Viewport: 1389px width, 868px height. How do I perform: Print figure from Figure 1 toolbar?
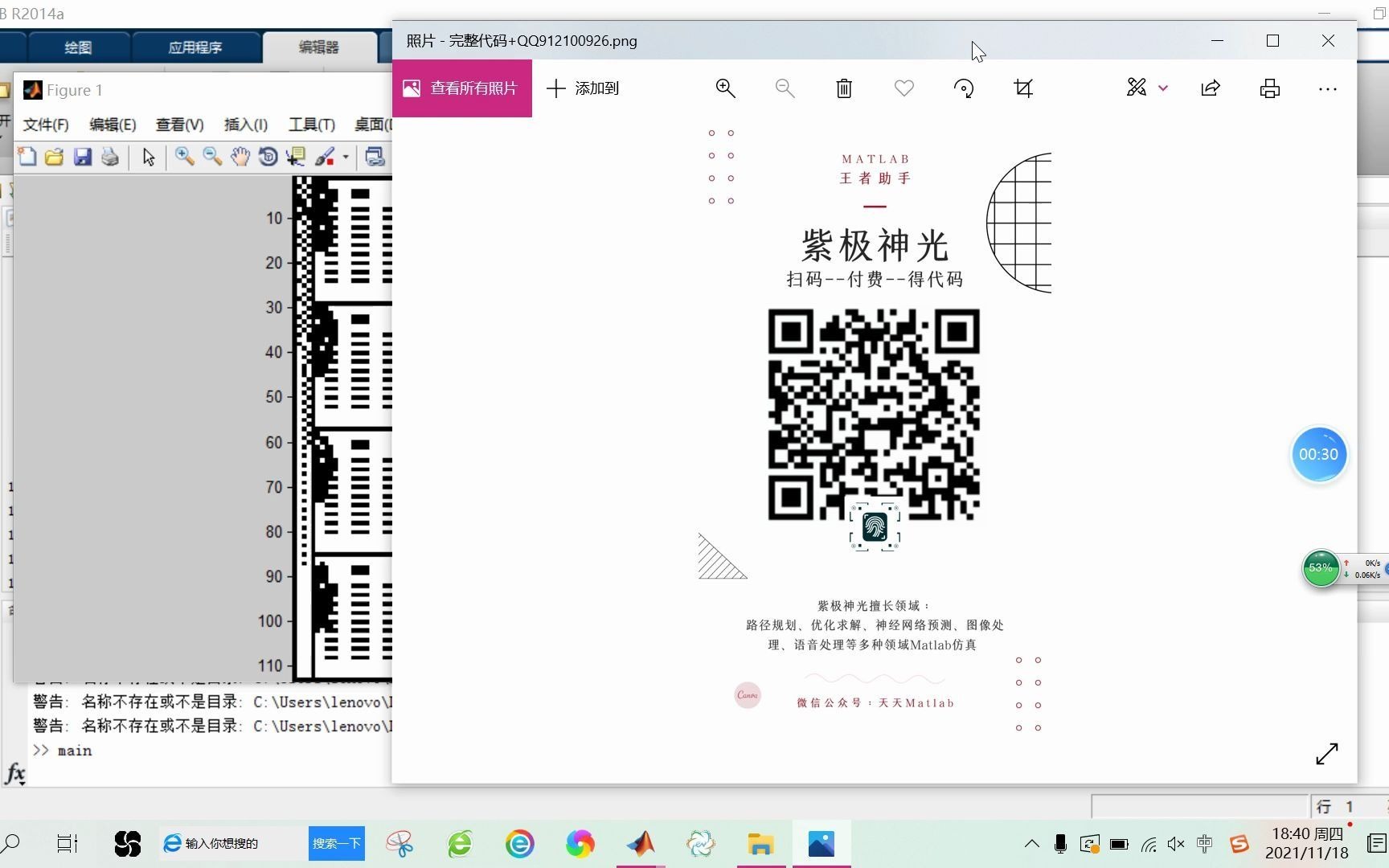click(110, 157)
